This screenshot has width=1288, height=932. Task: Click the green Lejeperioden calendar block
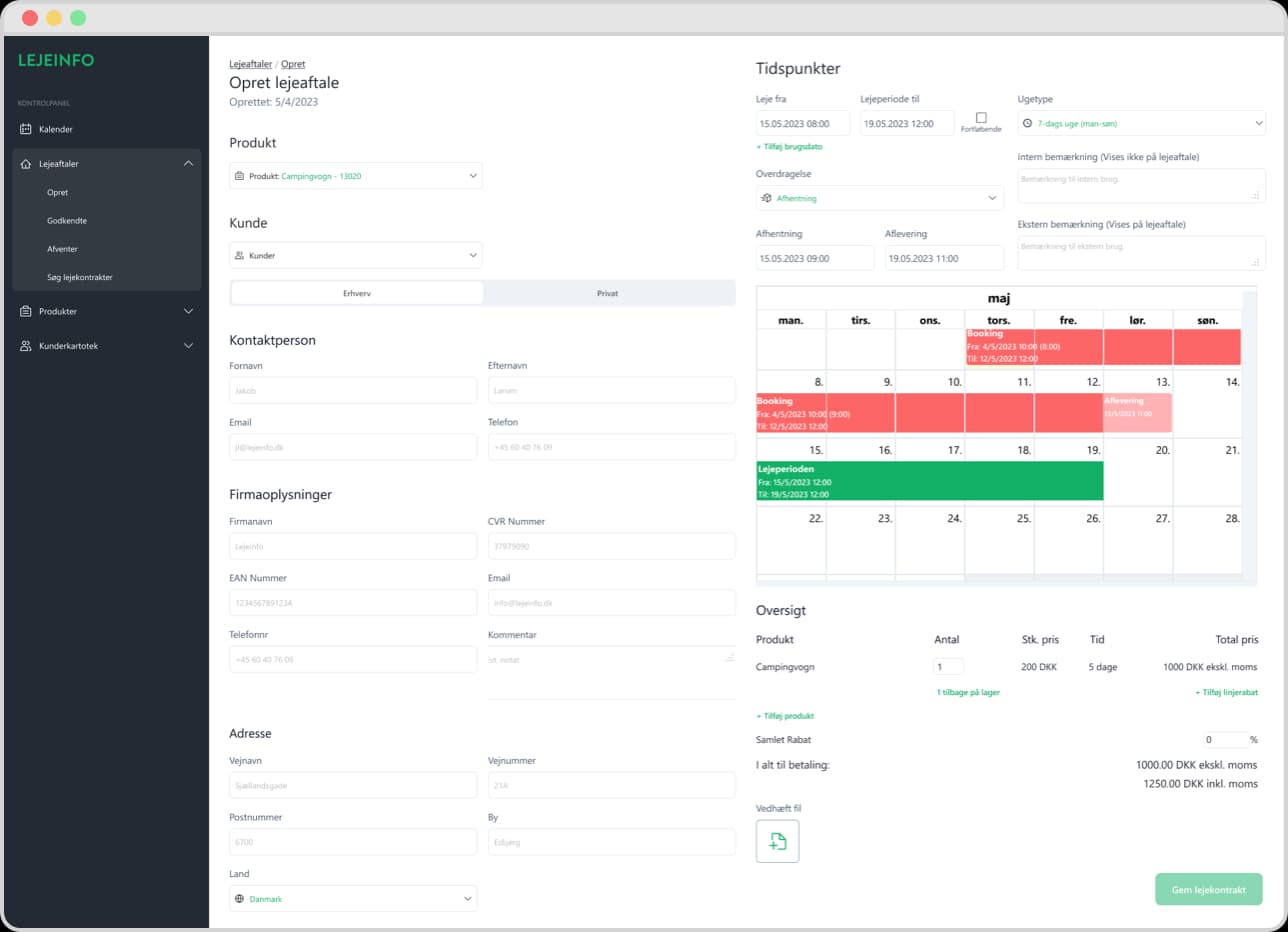(929, 481)
